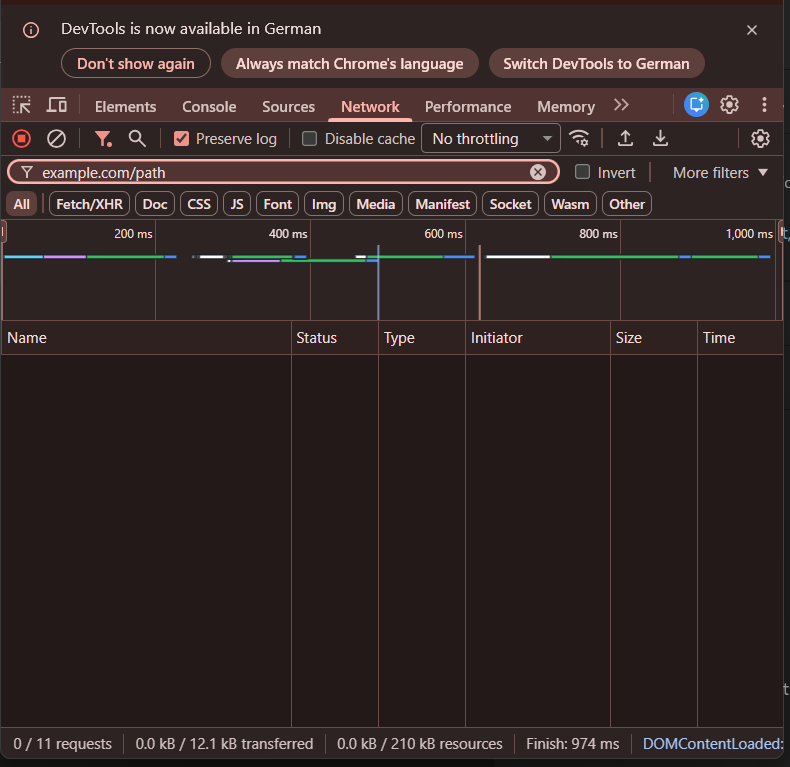790x767 pixels.
Task: Dismiss the German language notification
Action: pyautogui.click(x=752, y=30)
